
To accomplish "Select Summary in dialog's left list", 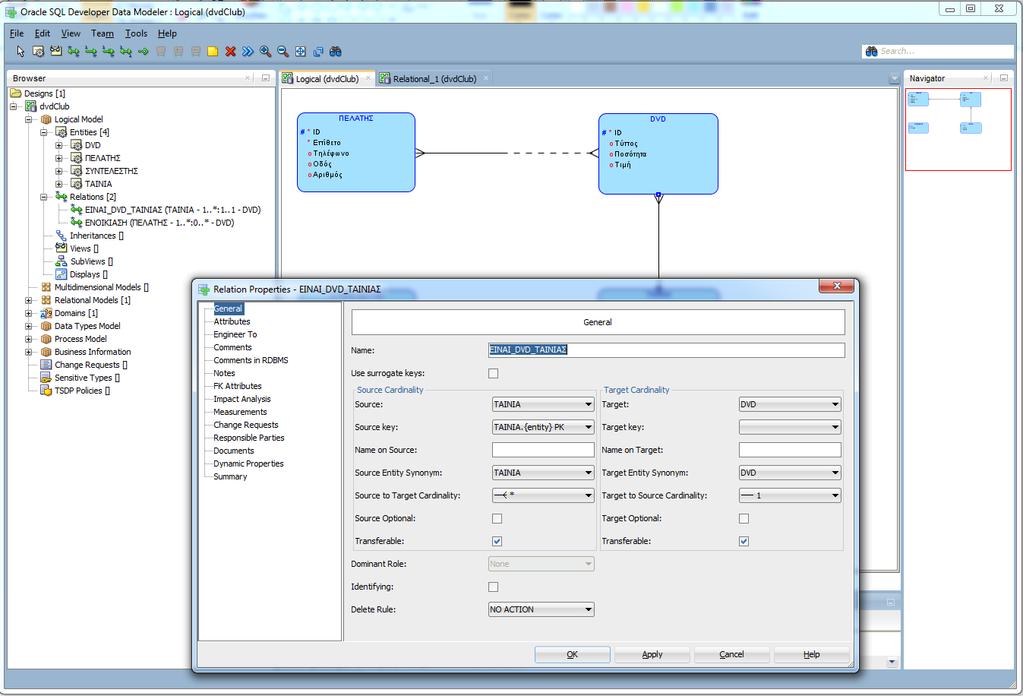I will pos(230,477).
